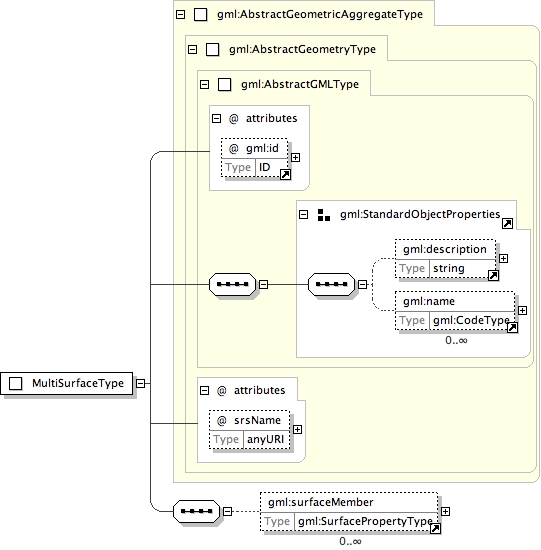Viewport: 541px width, 550px height.
Task: Collapse the gml:AbstractGMLType container
Action: (204, 85)
